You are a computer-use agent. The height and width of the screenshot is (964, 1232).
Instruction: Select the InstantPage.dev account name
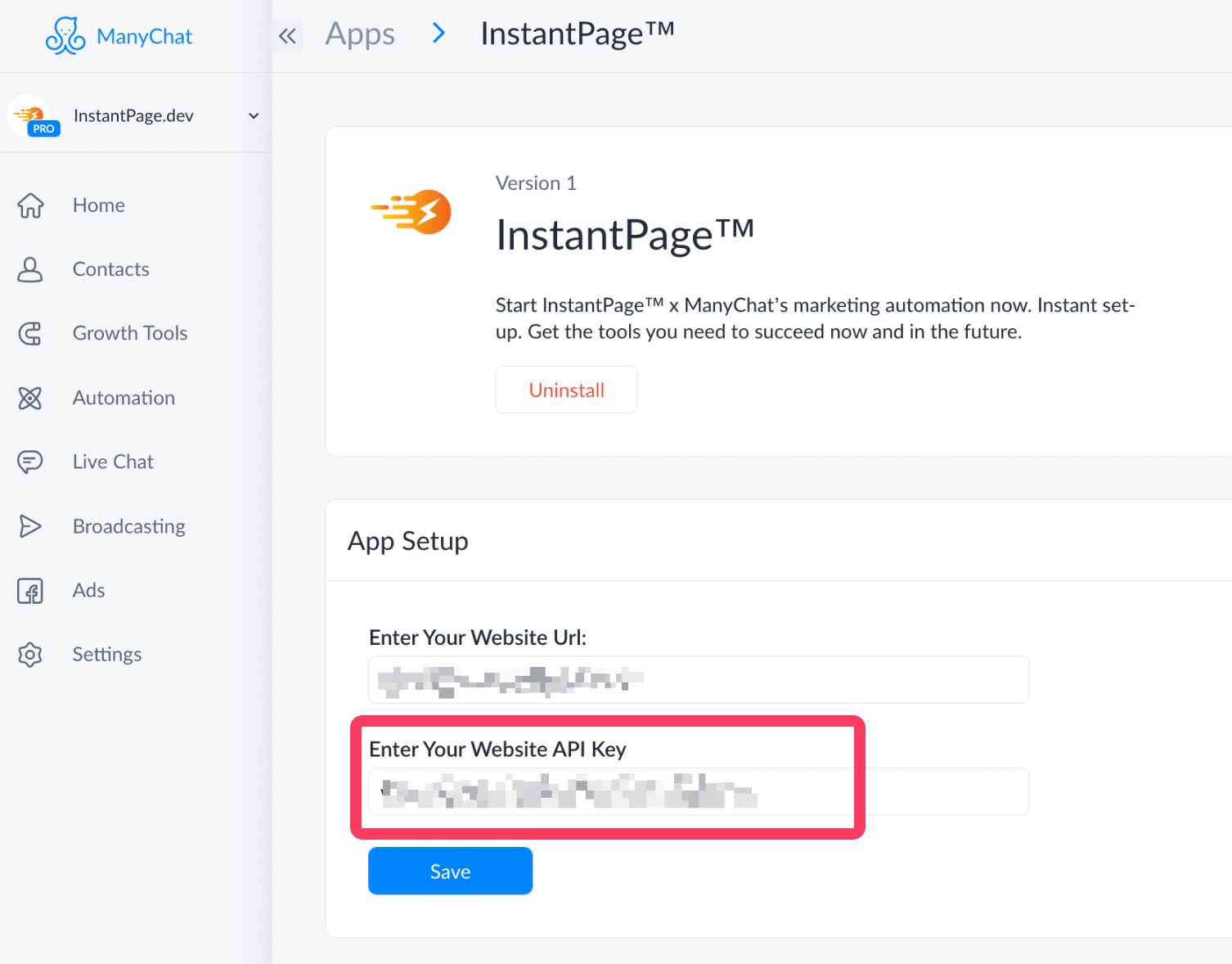133,116
